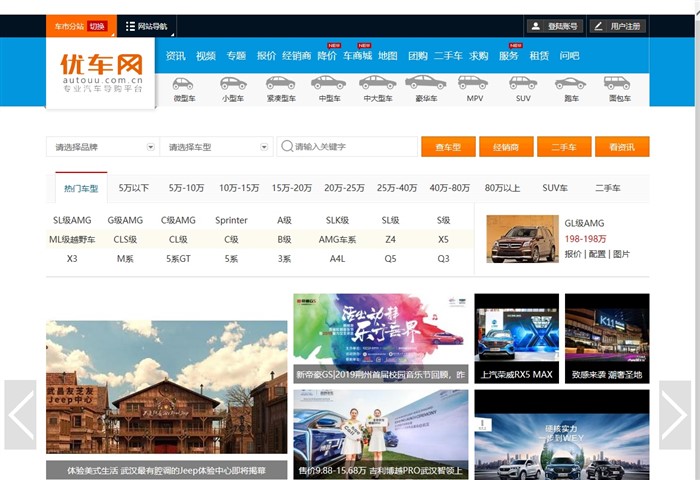
Task: Switch to the SUV车 tab
Action: [555, 188]
